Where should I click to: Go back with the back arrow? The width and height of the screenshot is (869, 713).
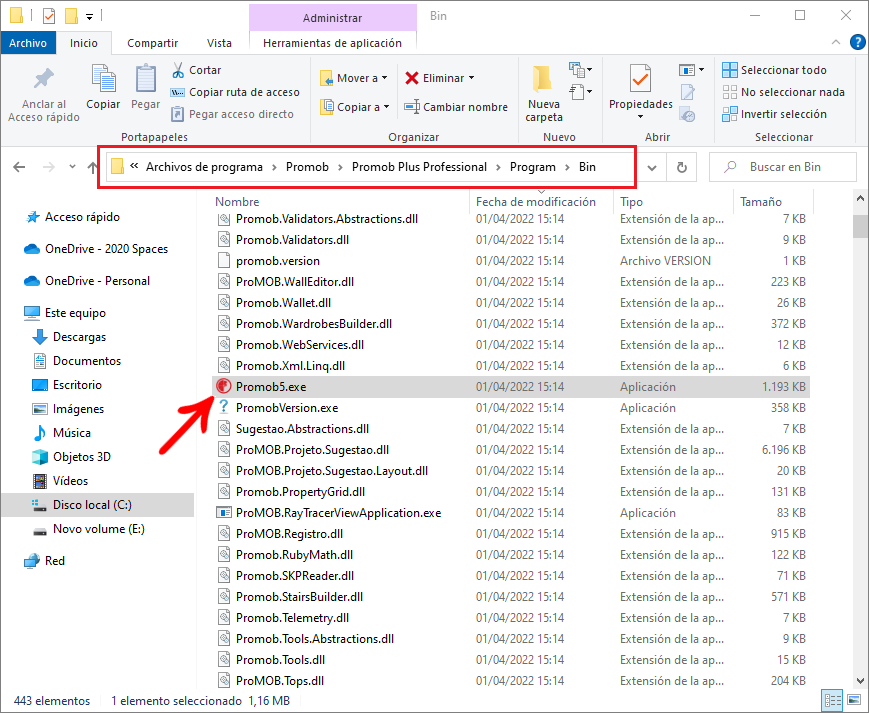[x=19, y=167]
